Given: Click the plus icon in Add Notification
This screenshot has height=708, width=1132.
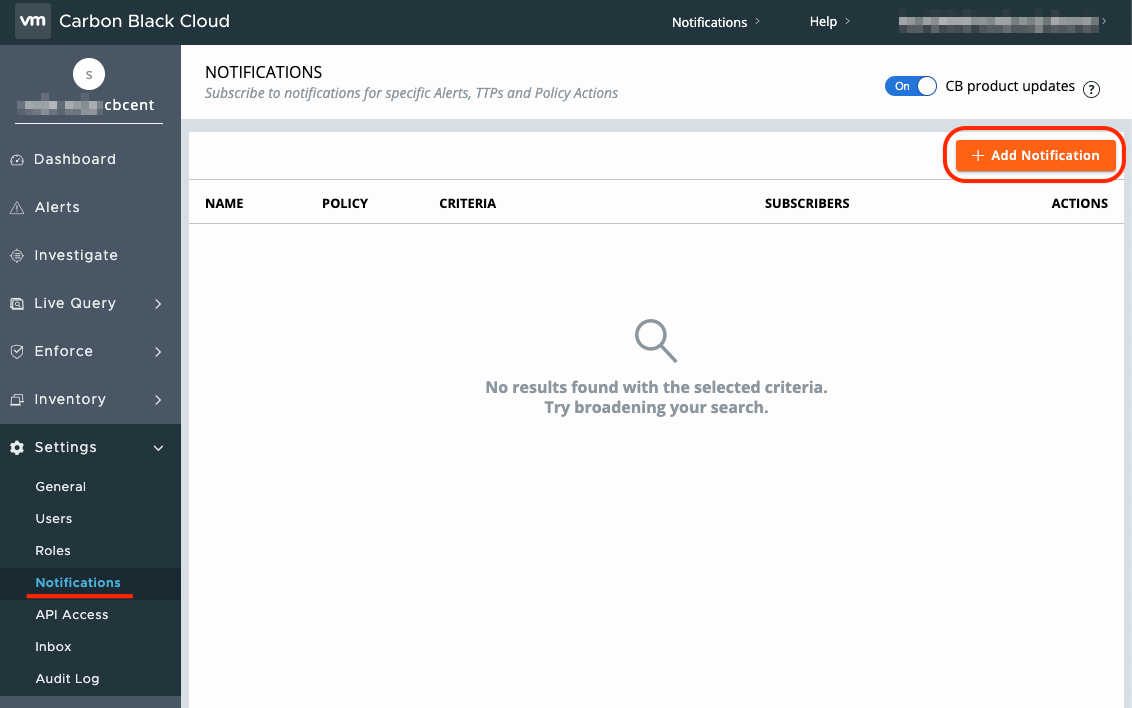Looking at the screenshot, I should click(978, 156).
